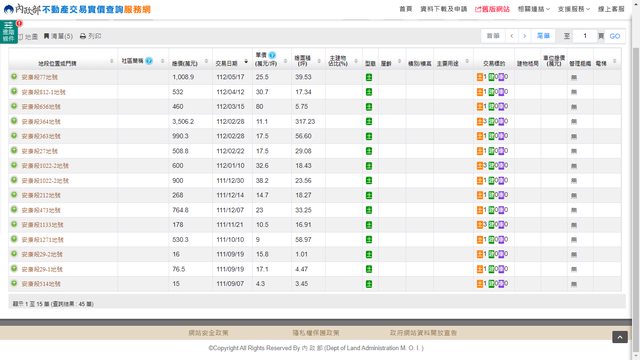The image size is (640, 360).
Task: Click the help icon beside 社區簡稱
Action: tap(149, 61)
